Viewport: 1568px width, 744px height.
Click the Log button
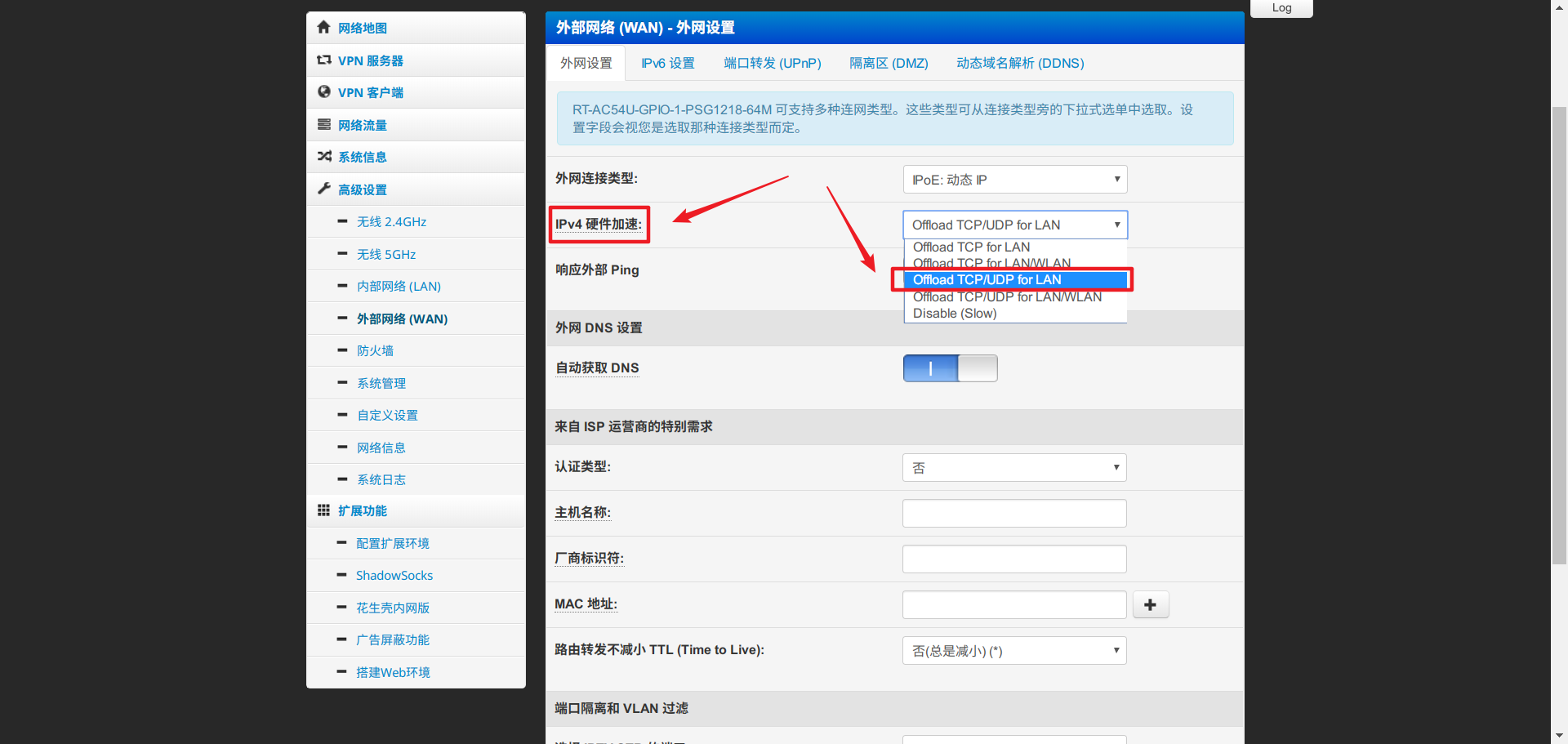[x=1281, y=8]
